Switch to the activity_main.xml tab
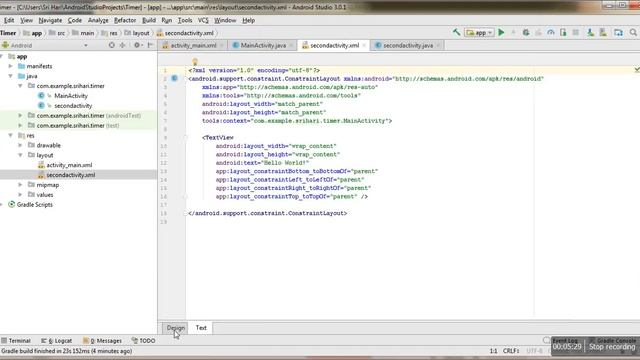 pyautogui.click(x=193, y=45)
